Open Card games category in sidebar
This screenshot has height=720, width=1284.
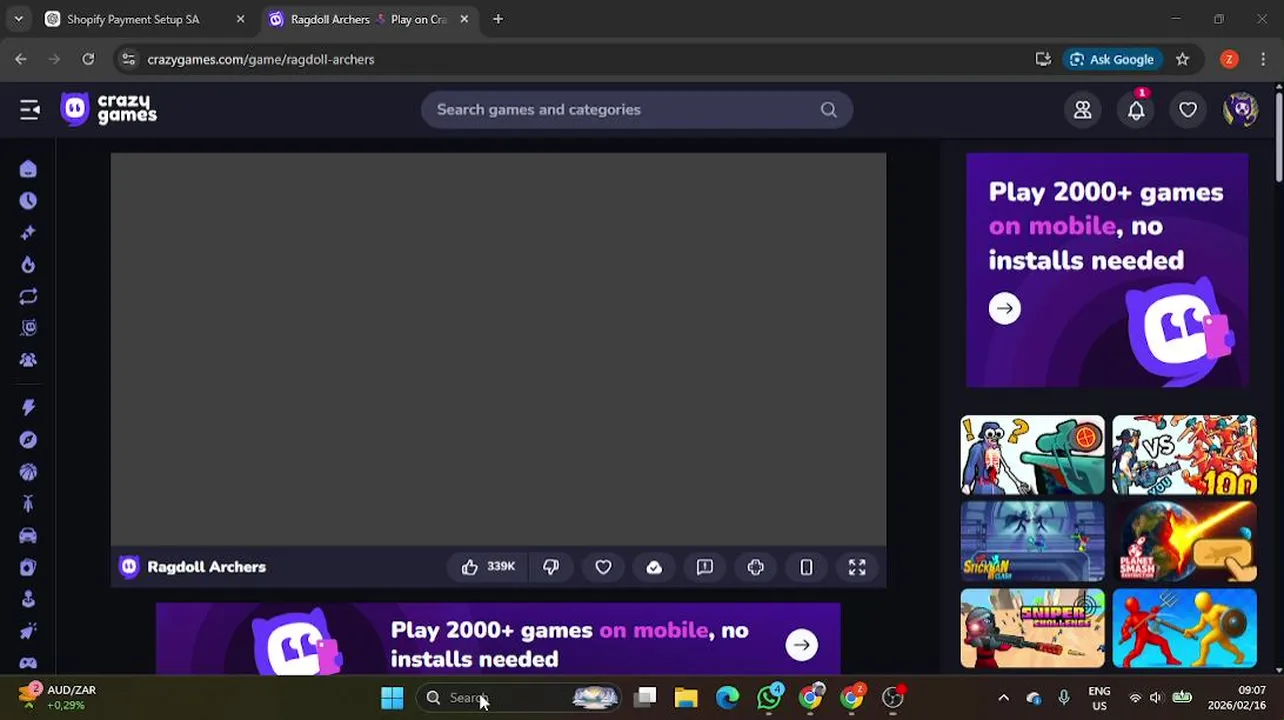tap(28, 567)
